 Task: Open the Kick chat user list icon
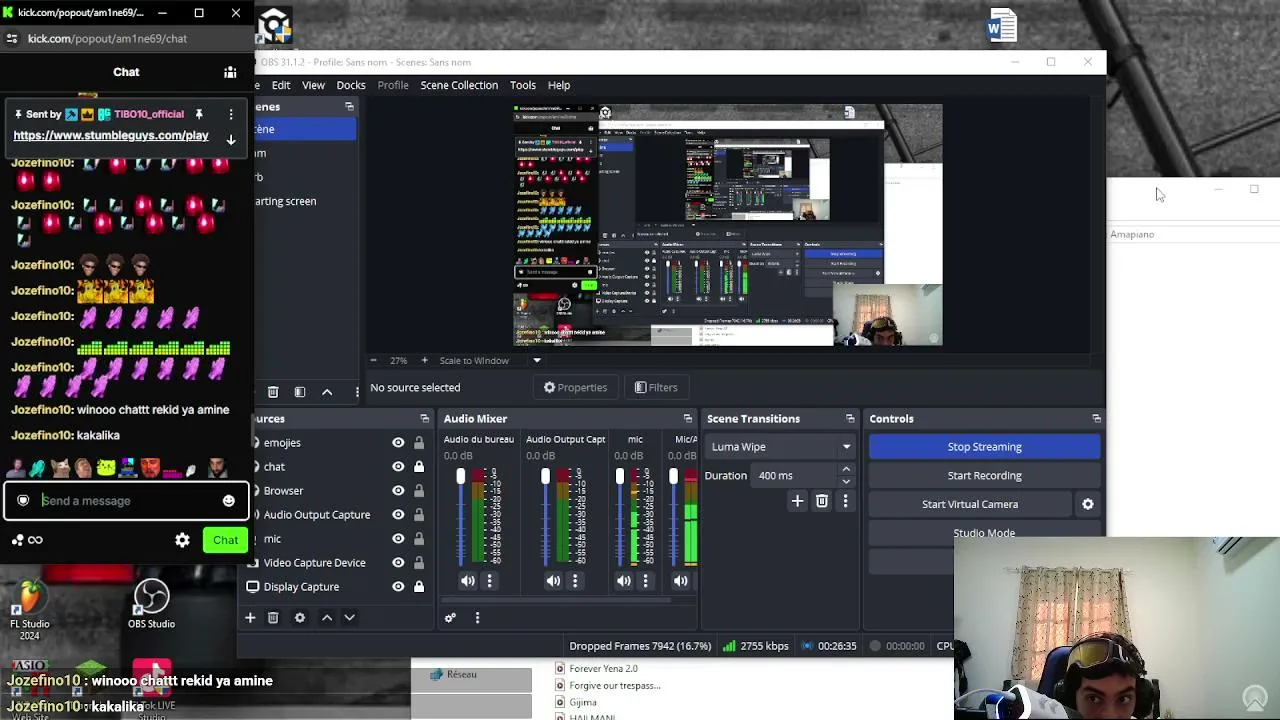pyautogui.click(x=230, y=72)
